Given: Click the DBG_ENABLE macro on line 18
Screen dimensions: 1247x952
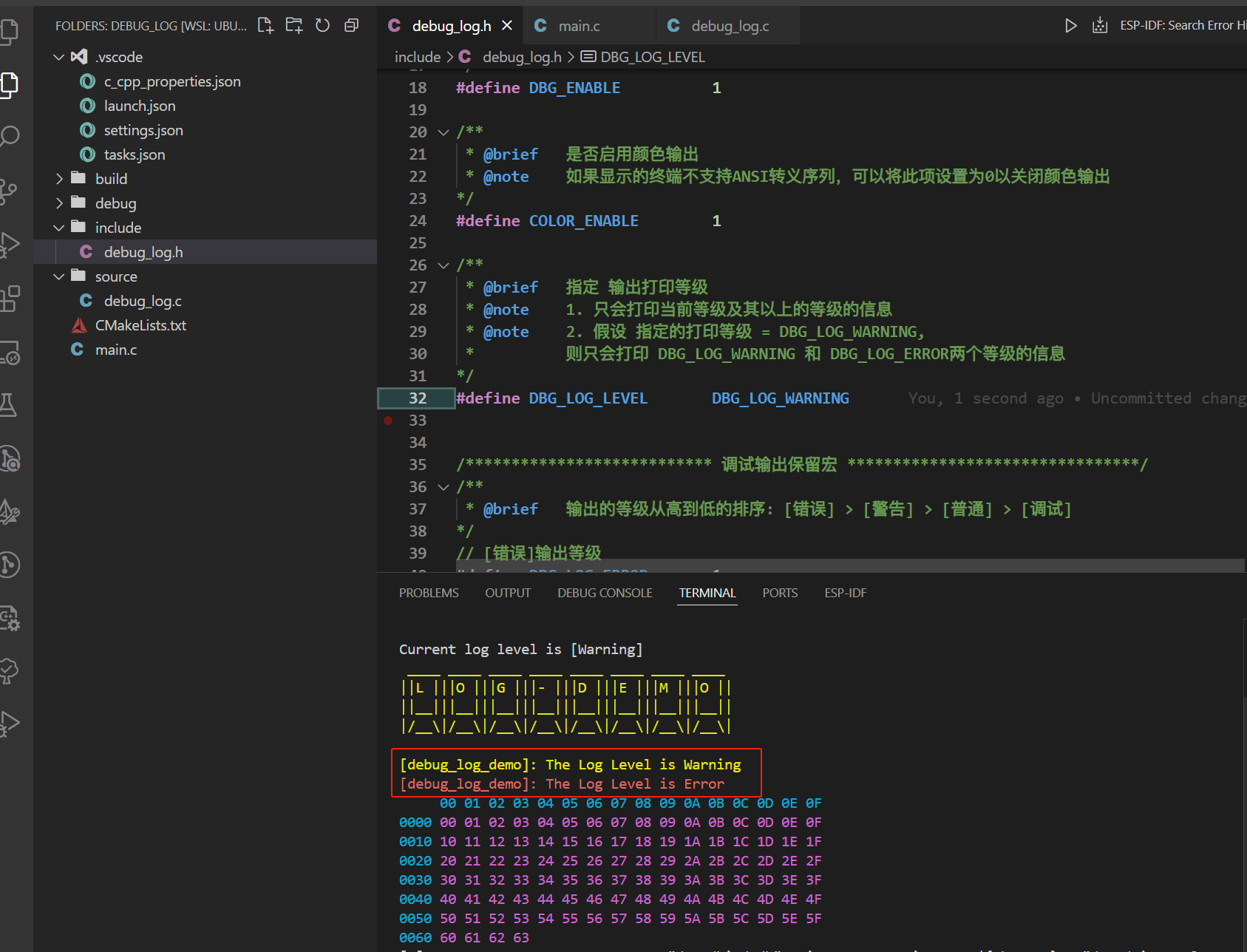Looking at the screenshot, I should coord(574,88).
